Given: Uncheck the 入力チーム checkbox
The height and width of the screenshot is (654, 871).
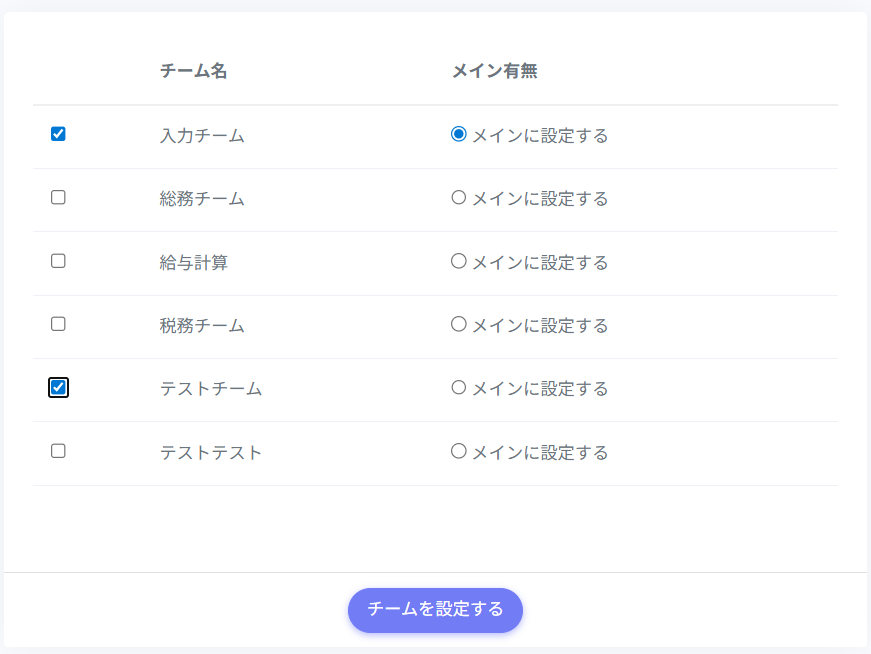Looking at the screenshot, I should point(58,134).
